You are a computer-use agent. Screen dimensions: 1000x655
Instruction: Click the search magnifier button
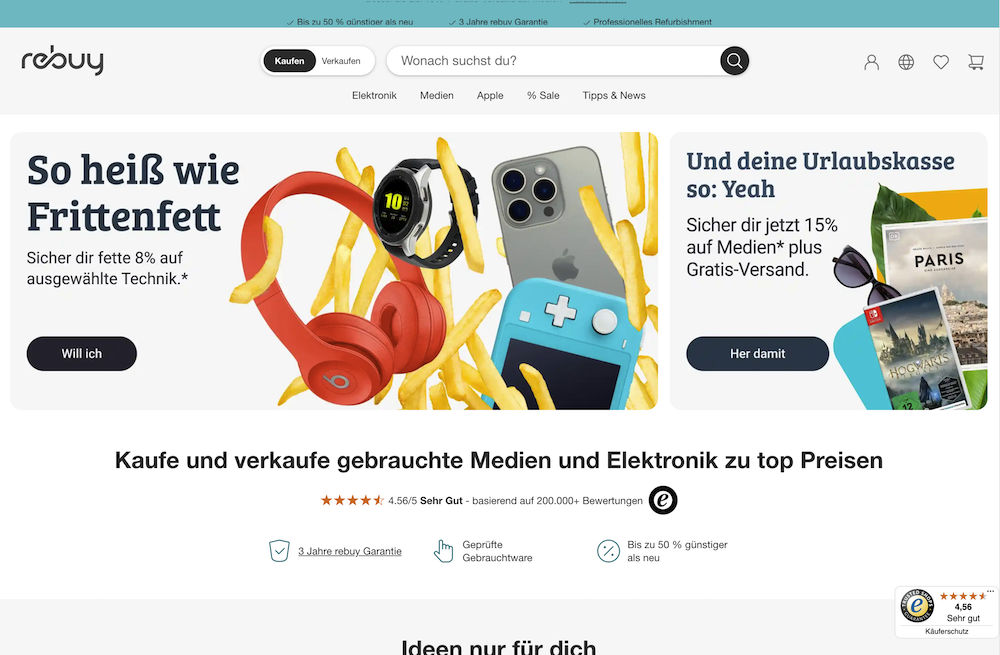[x=734, y=61]
